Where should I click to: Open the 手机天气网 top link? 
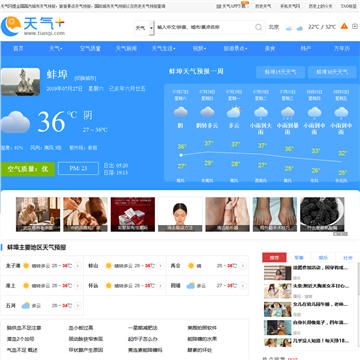tap(290, 6)
